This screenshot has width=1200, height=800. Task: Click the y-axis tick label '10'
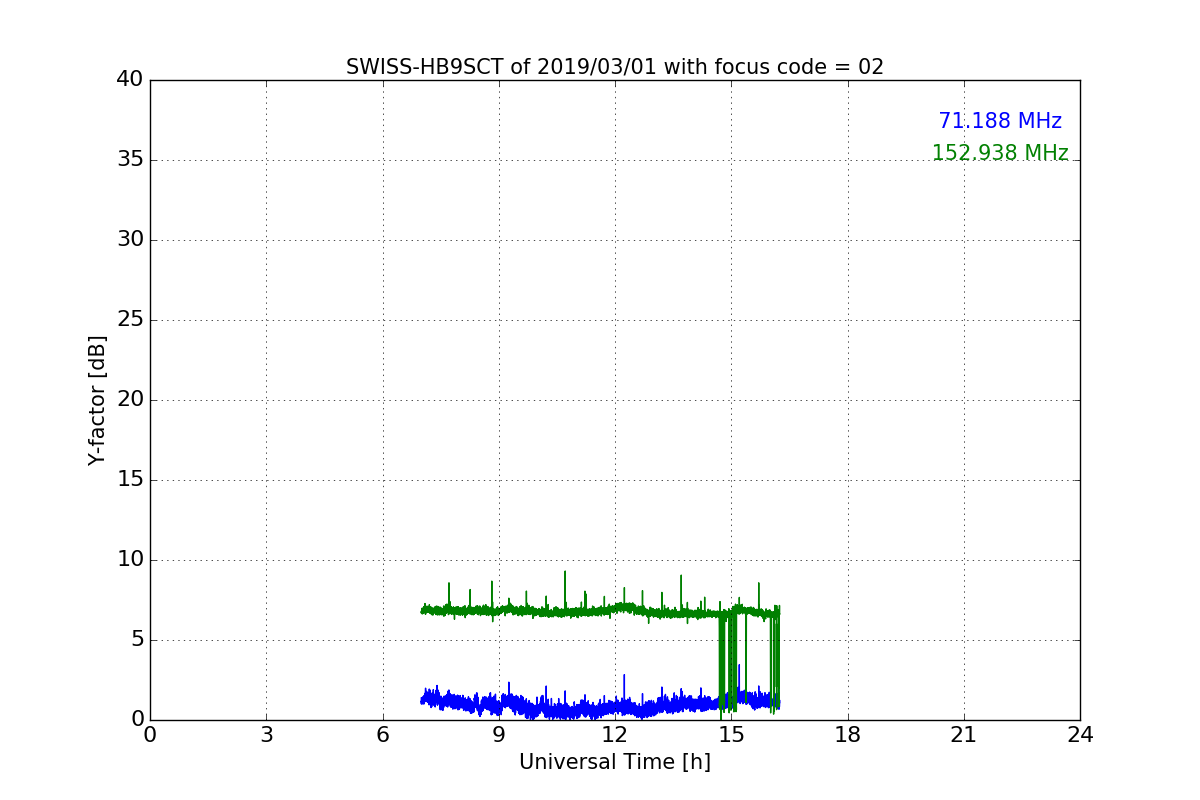click(130, 560)
